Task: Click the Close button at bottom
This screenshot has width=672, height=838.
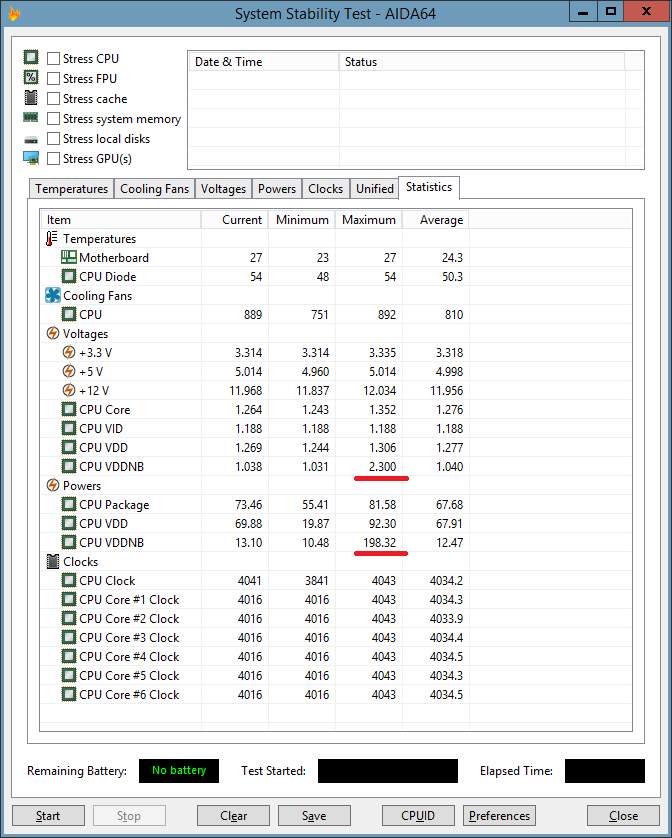Action: 623,816
